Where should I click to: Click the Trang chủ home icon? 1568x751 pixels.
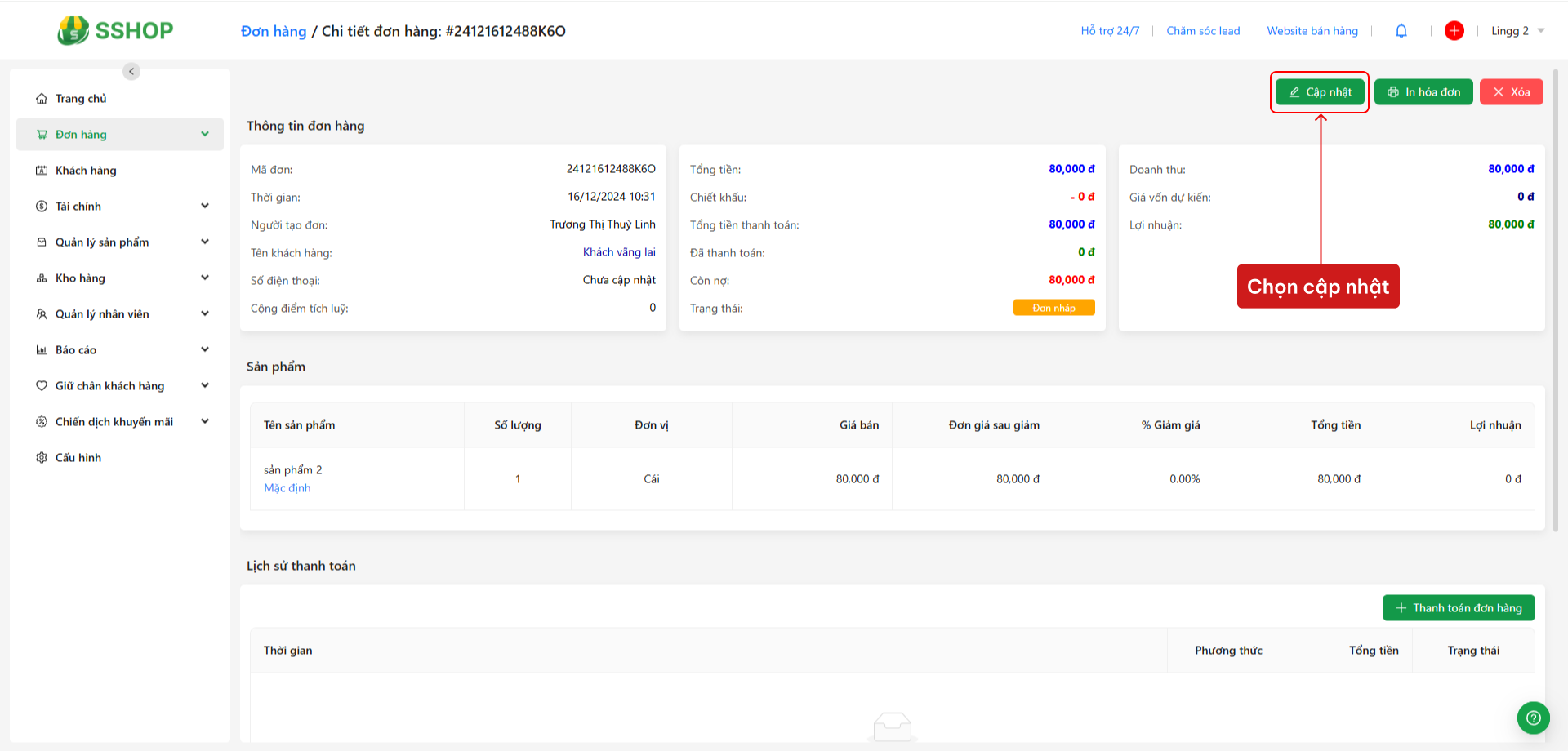[42, 99]
